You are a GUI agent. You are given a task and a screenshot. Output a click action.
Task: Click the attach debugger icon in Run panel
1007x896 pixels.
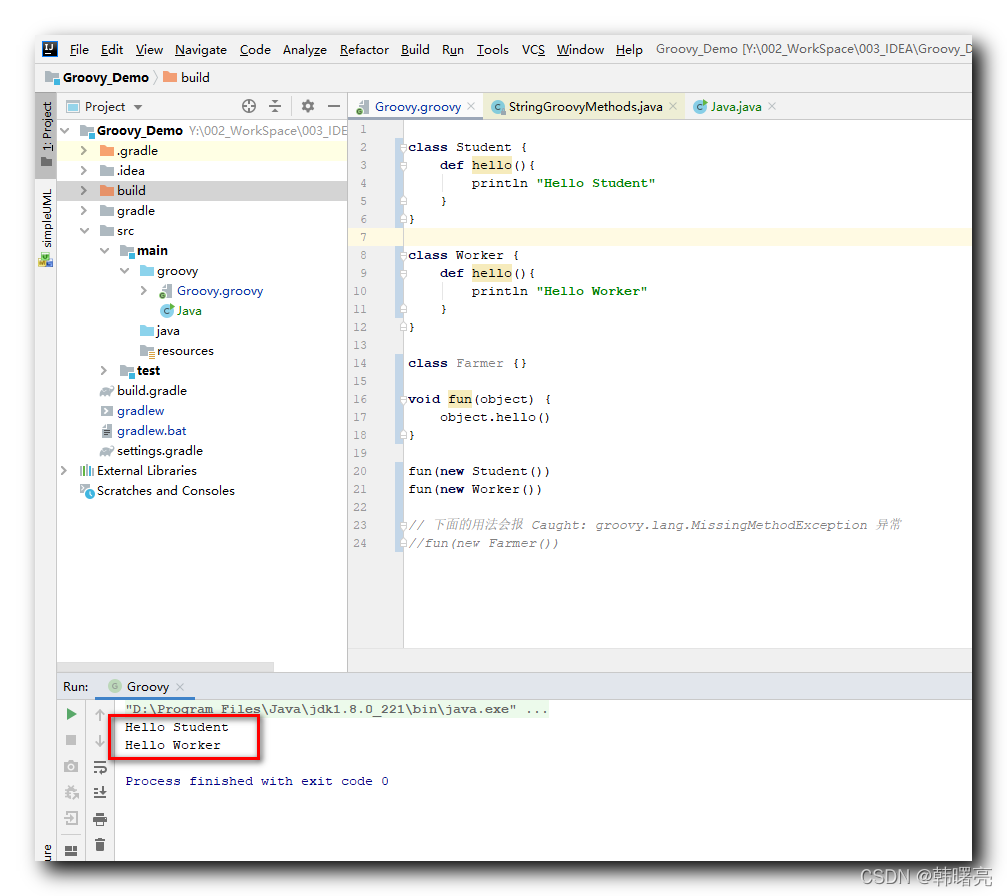71,793
